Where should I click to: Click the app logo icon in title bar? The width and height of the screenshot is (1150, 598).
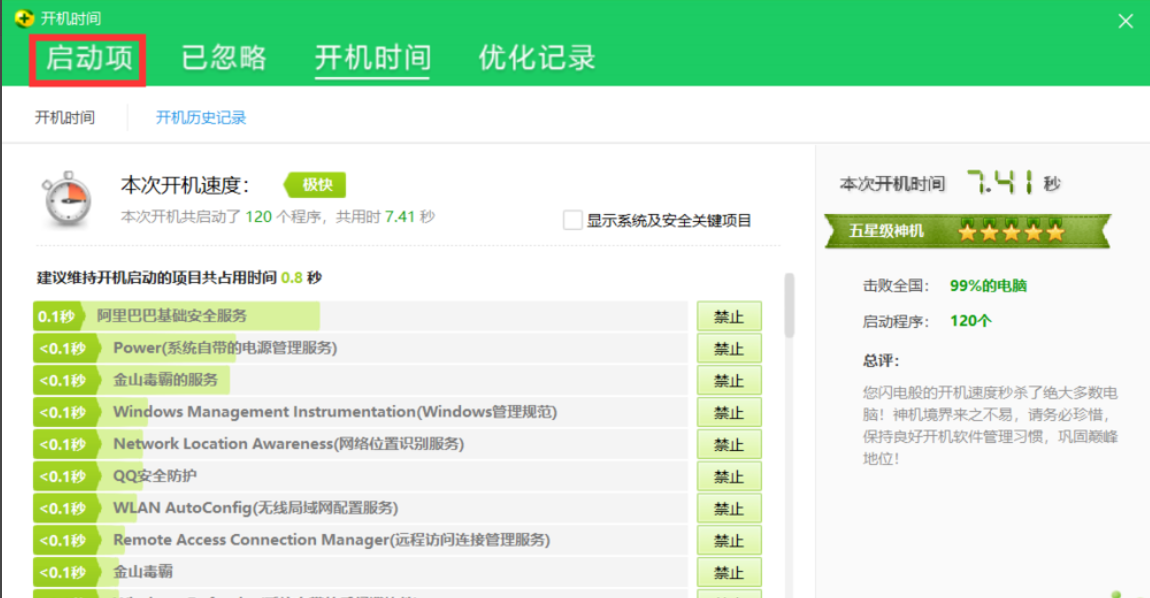coord(25,19)
